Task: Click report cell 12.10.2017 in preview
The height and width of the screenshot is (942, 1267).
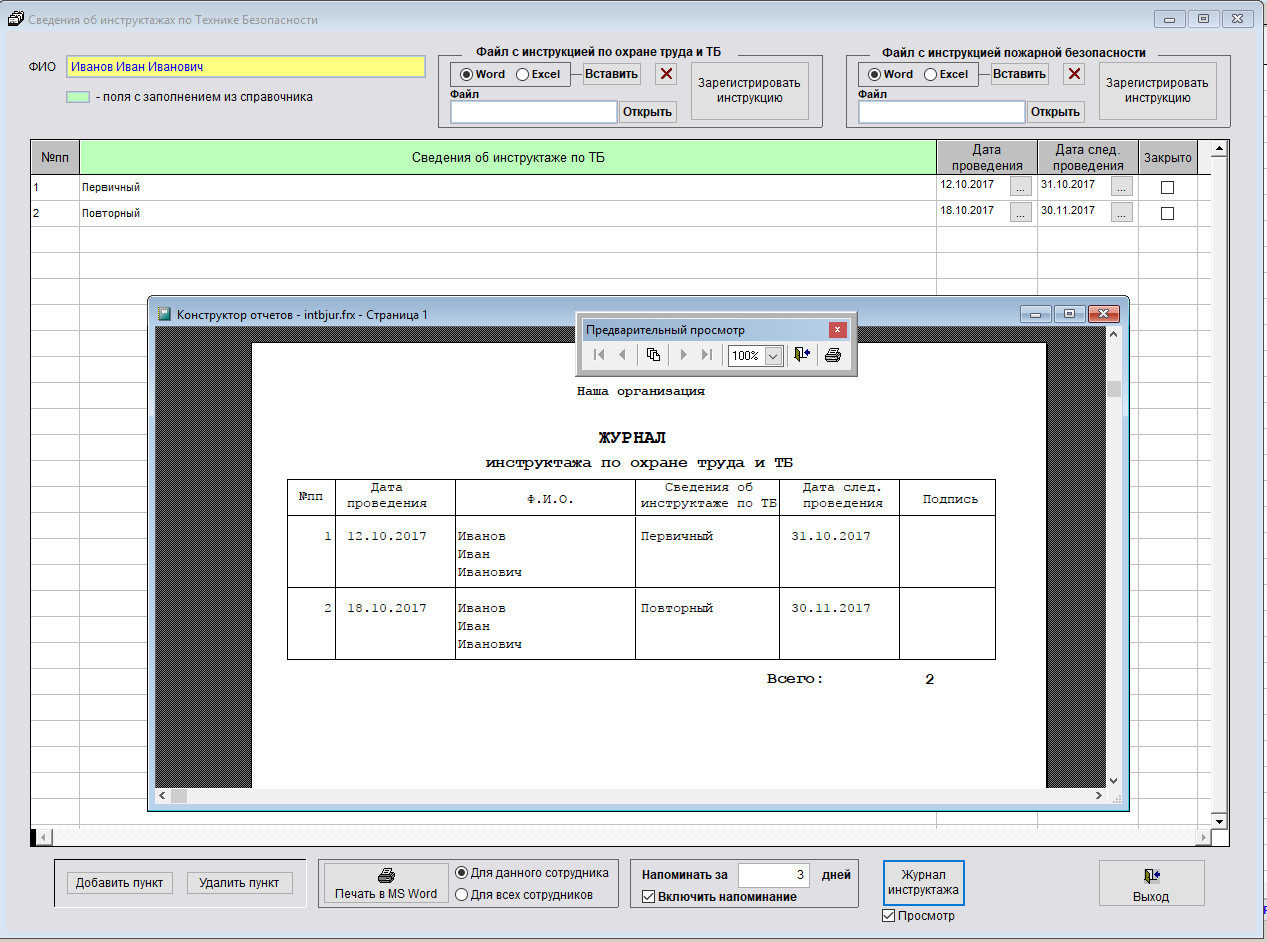Action: [x=387, y=536]
